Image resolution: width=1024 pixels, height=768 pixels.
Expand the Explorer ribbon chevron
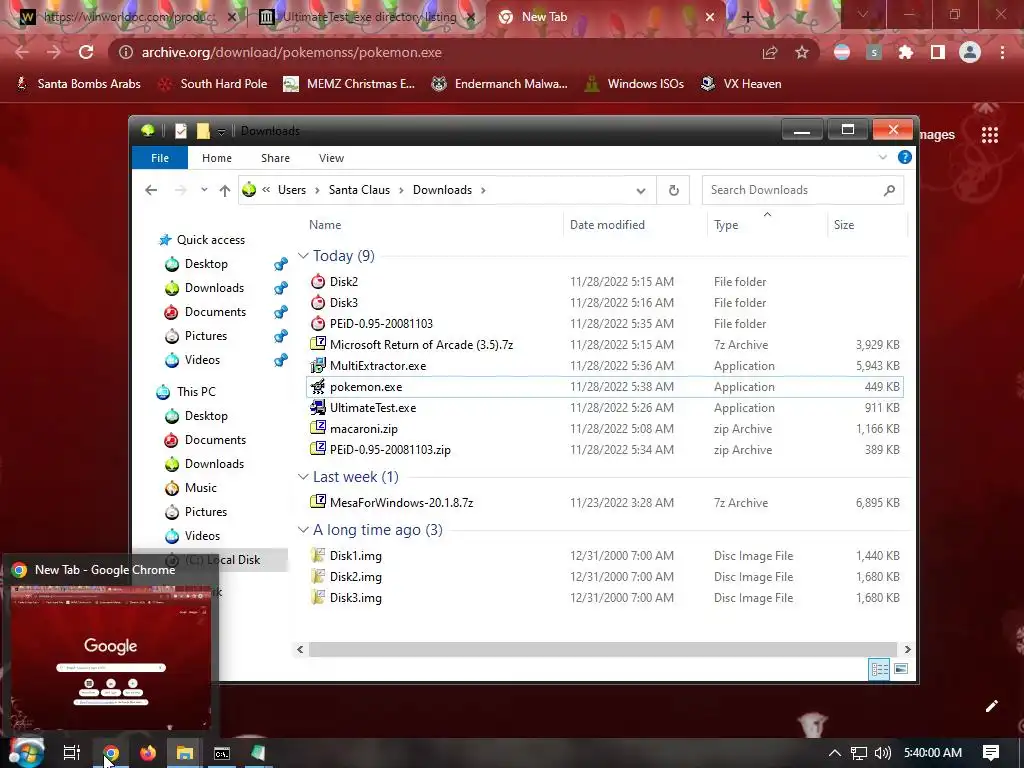coord(883,157)
